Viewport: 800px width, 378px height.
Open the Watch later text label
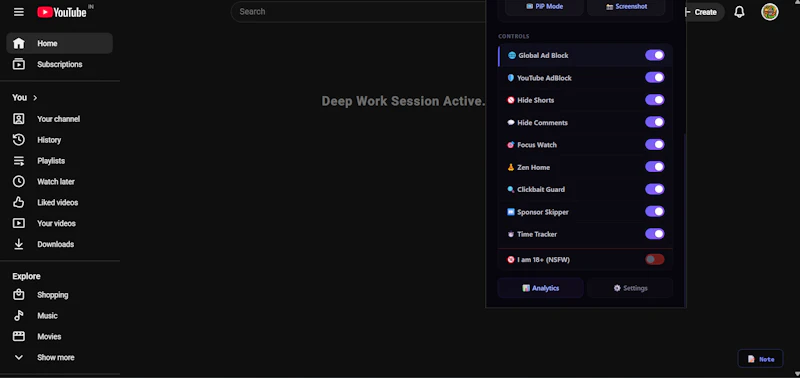tap(56, 182)
